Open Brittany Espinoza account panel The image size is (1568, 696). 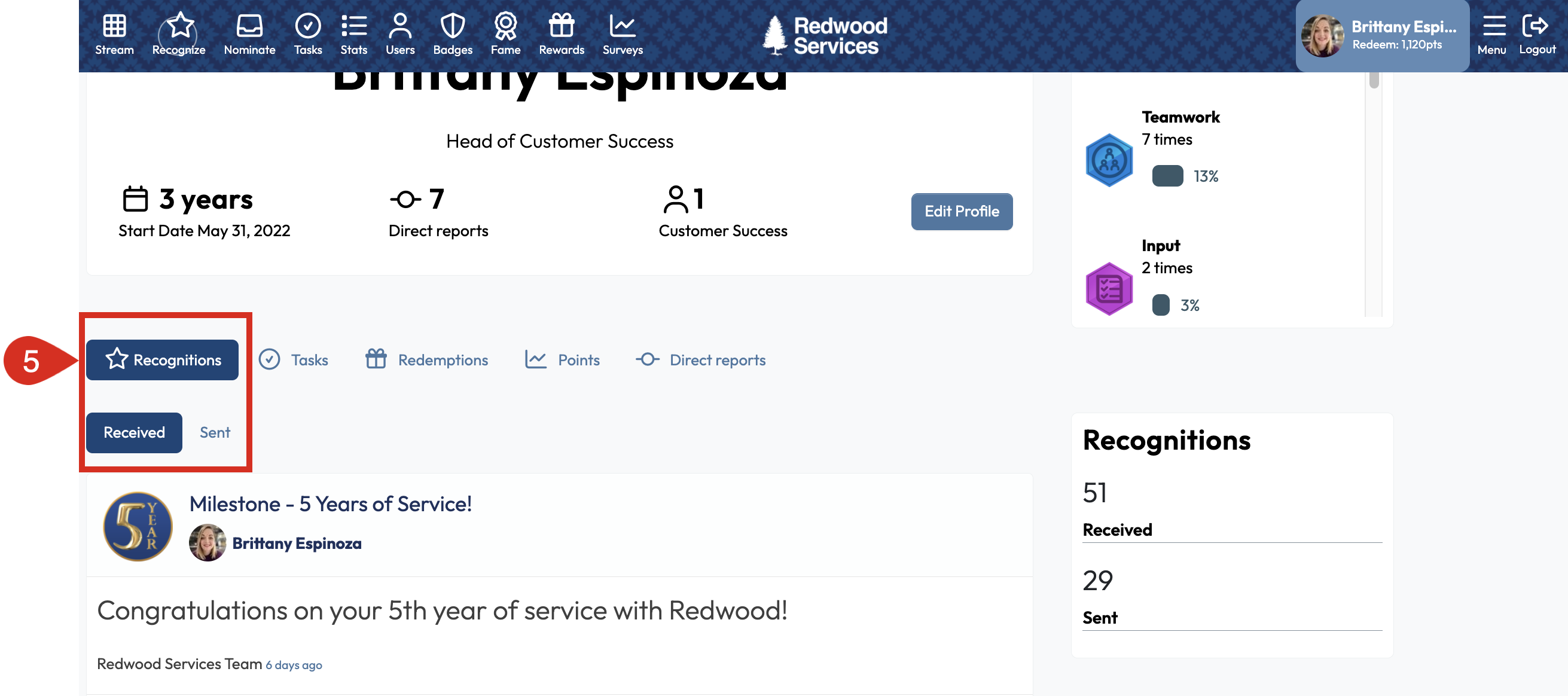1382,35
